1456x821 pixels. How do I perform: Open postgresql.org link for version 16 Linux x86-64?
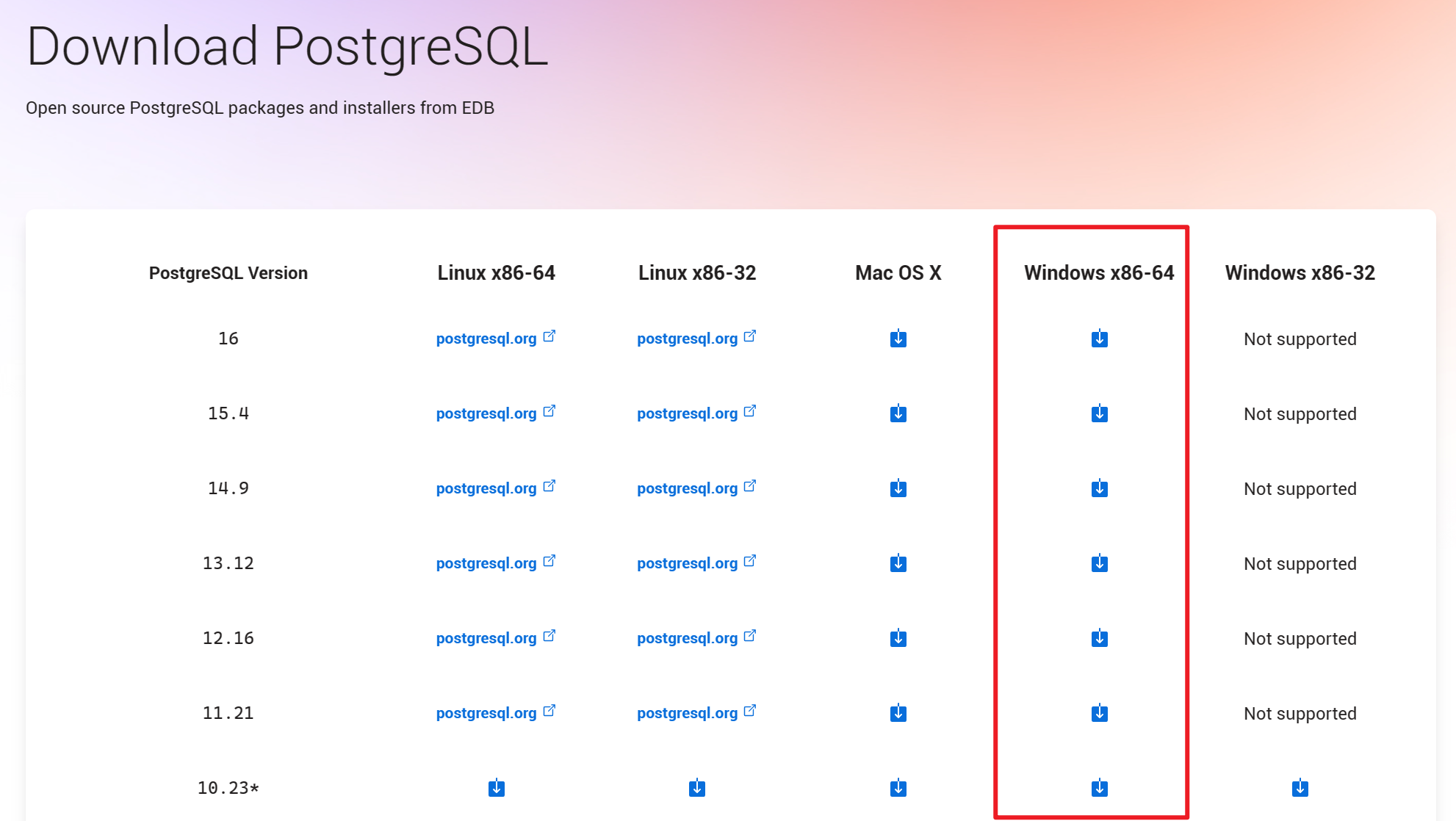(486, 339)
